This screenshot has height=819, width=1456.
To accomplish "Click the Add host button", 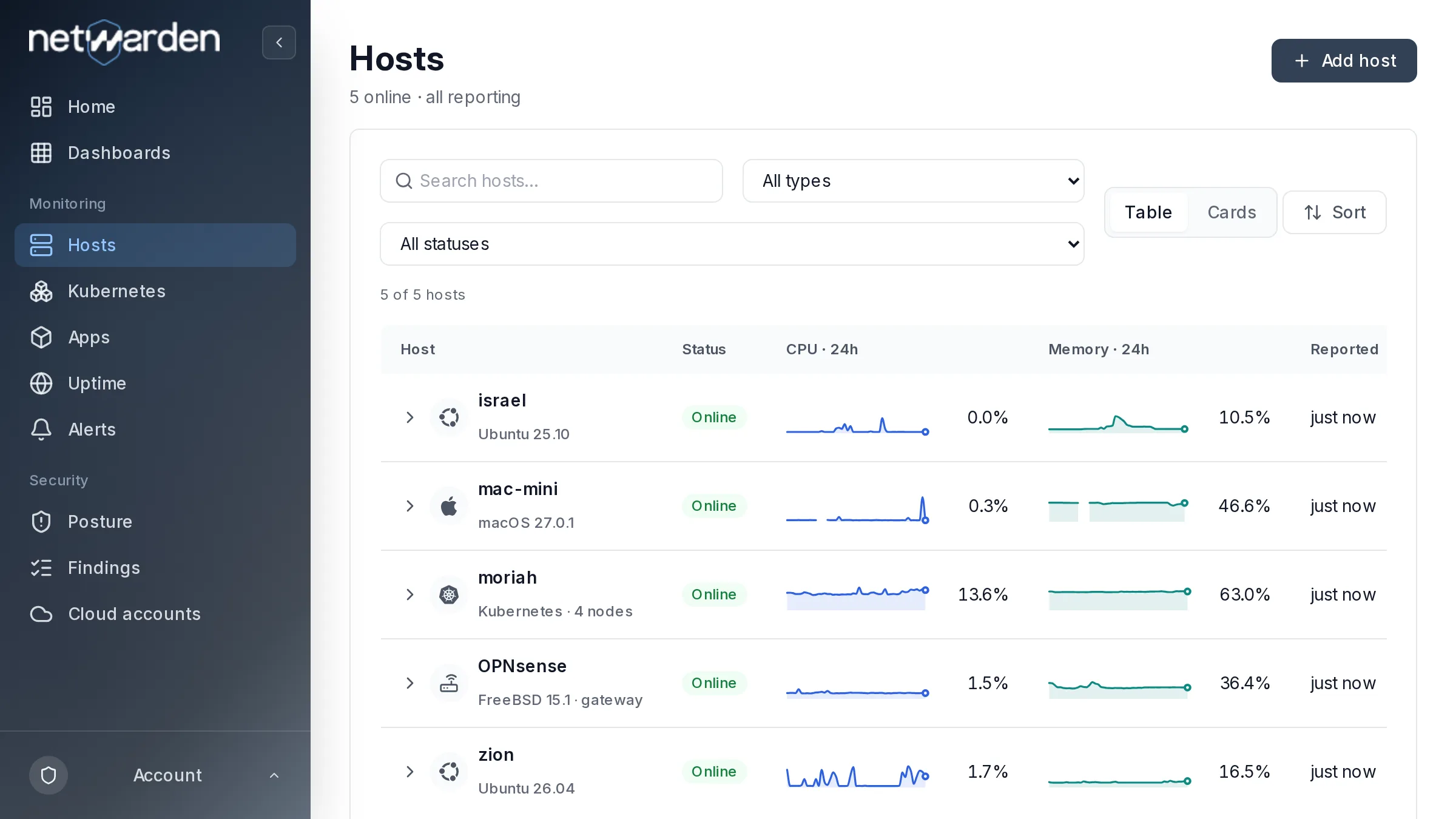I will [1344, 61].
